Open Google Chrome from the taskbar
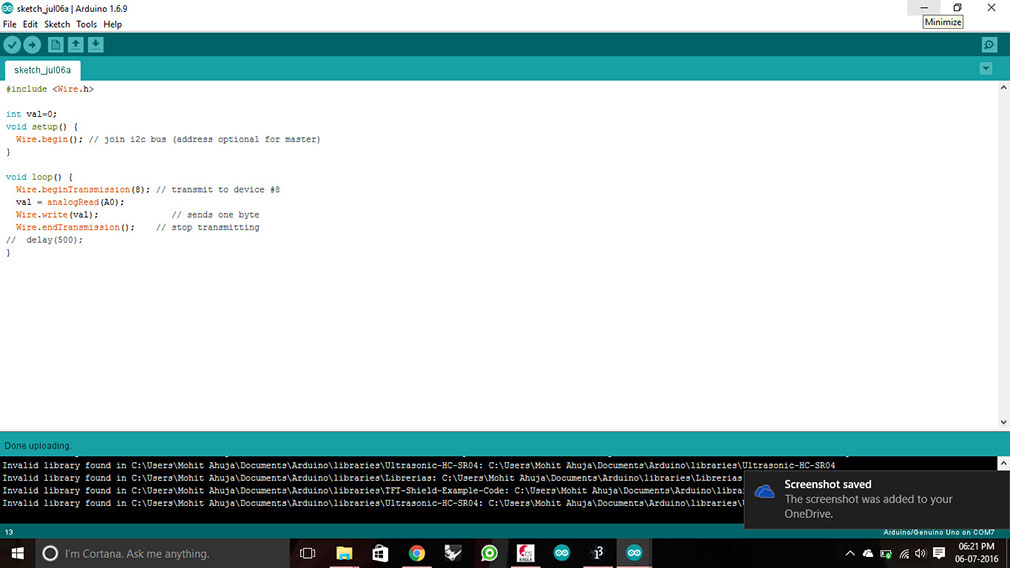The height and width of the screenshot is (568, 1010). [x=417, y=553]
